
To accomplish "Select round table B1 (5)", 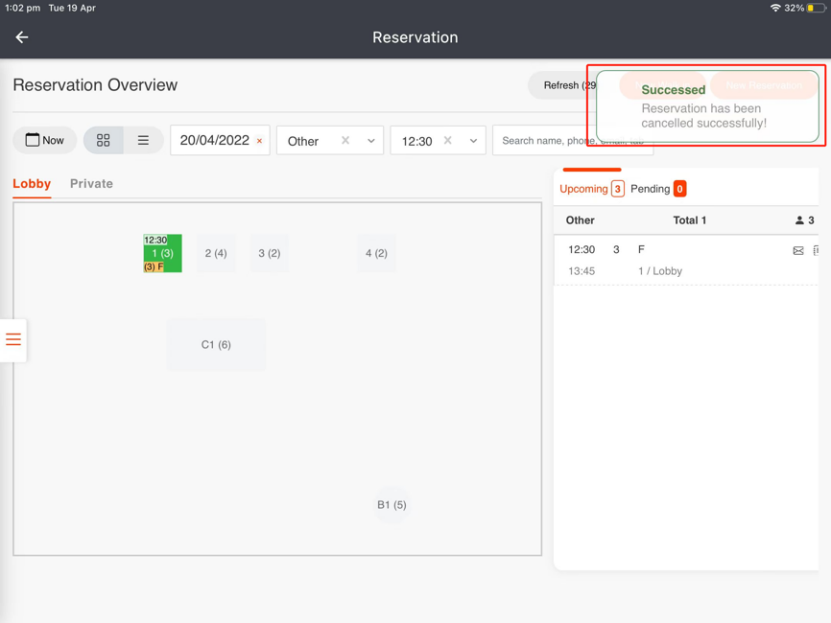I will coord(391,505).
